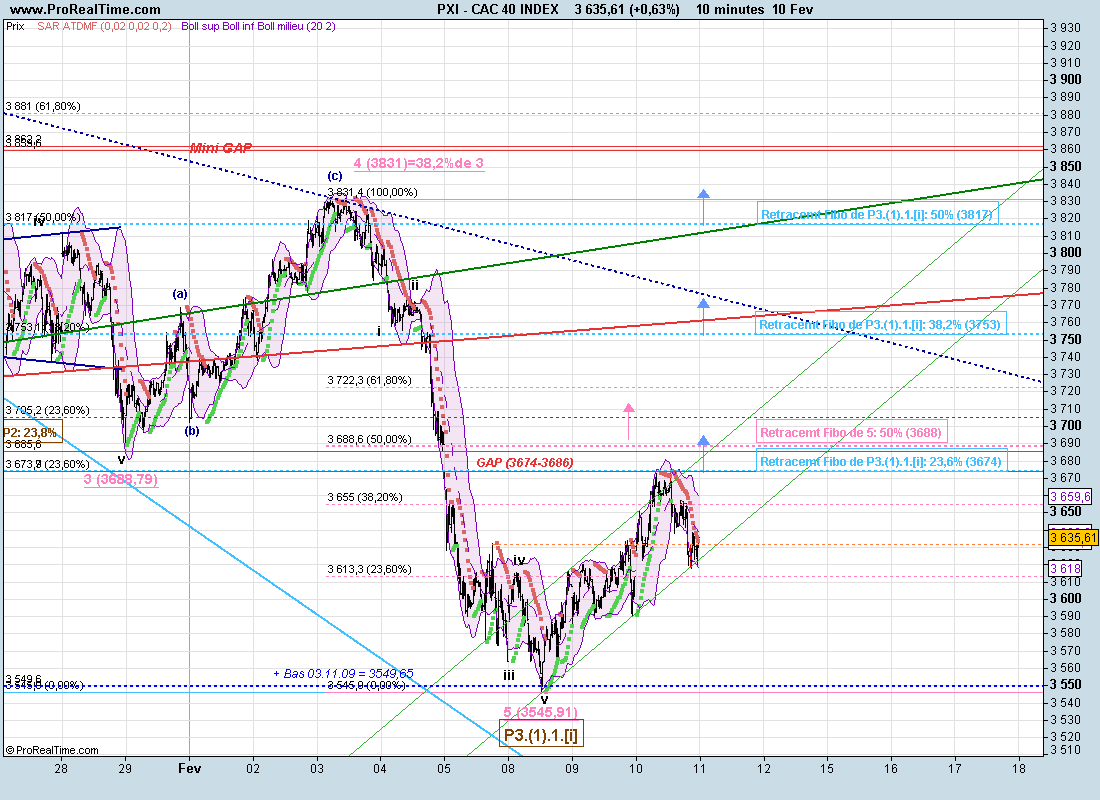
Task: Select the Prix legend label
Action: point(15,27)
